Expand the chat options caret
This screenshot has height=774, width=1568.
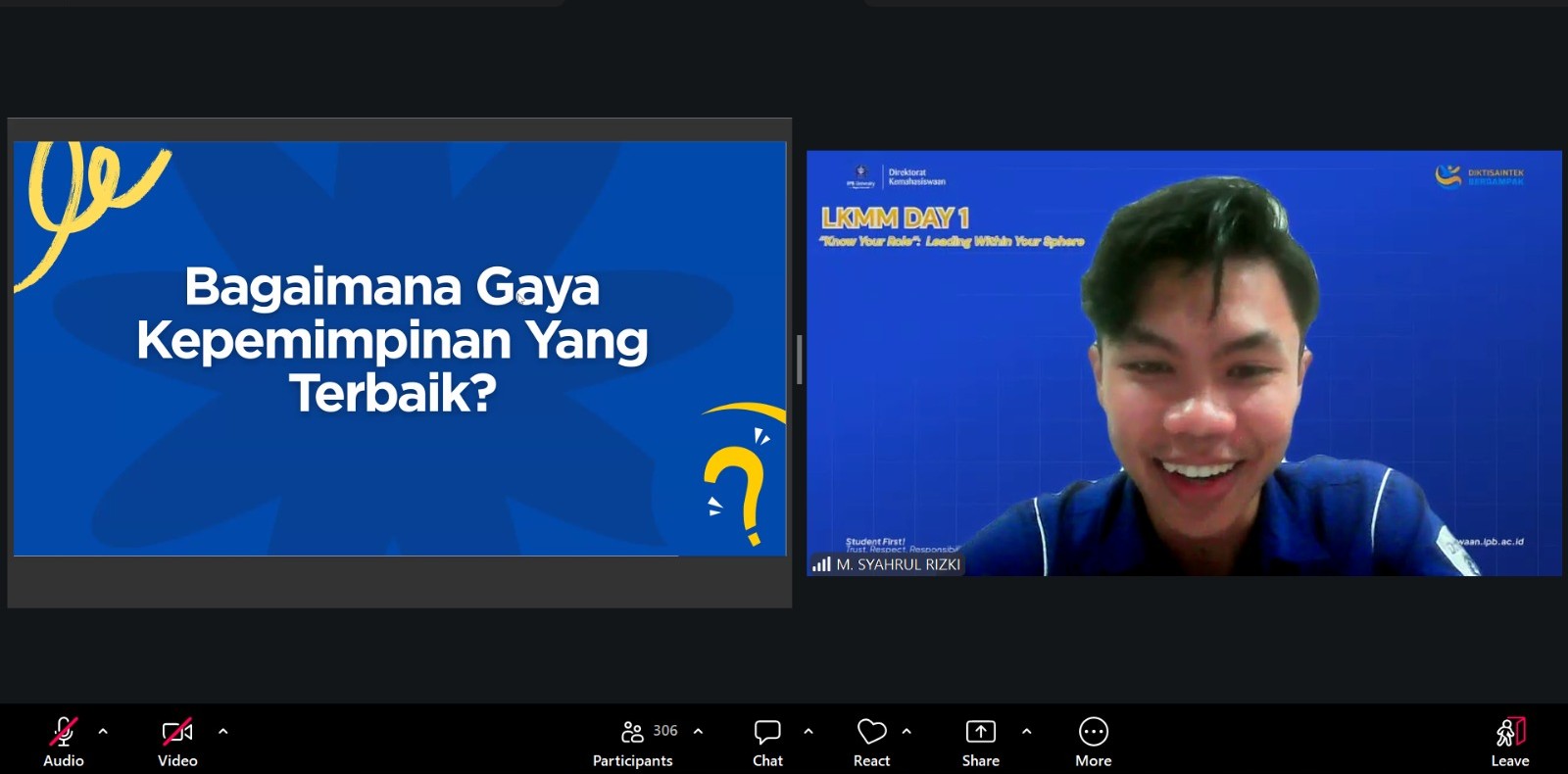tap(808, 731)
